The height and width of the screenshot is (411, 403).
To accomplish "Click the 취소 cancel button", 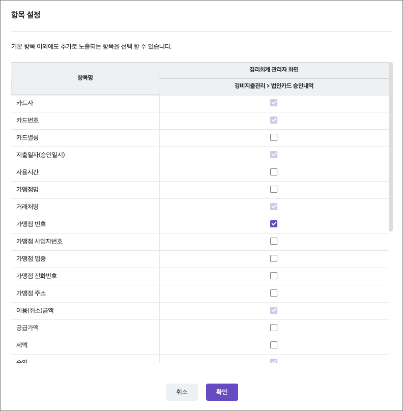I will [182, 392].
